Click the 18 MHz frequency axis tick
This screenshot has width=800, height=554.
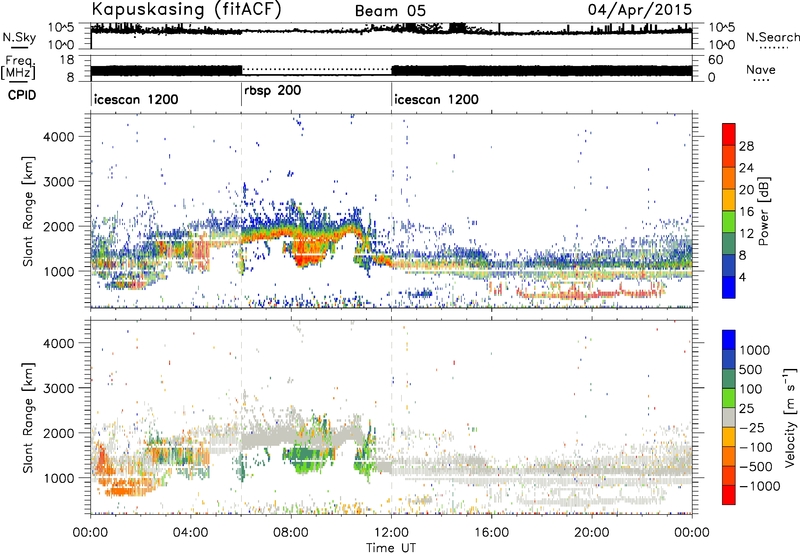tap(66, 60)
